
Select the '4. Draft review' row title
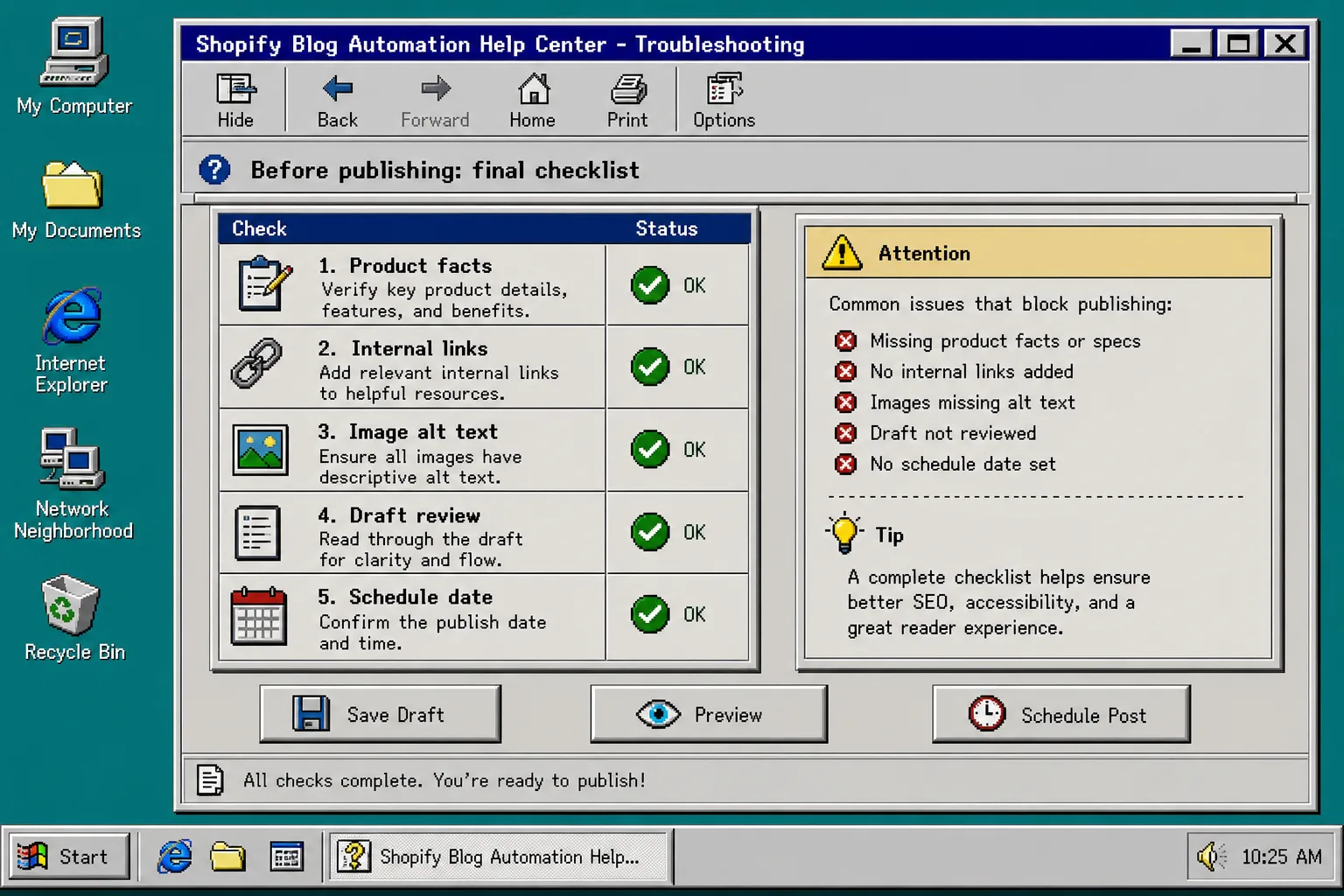click(400, 515)
